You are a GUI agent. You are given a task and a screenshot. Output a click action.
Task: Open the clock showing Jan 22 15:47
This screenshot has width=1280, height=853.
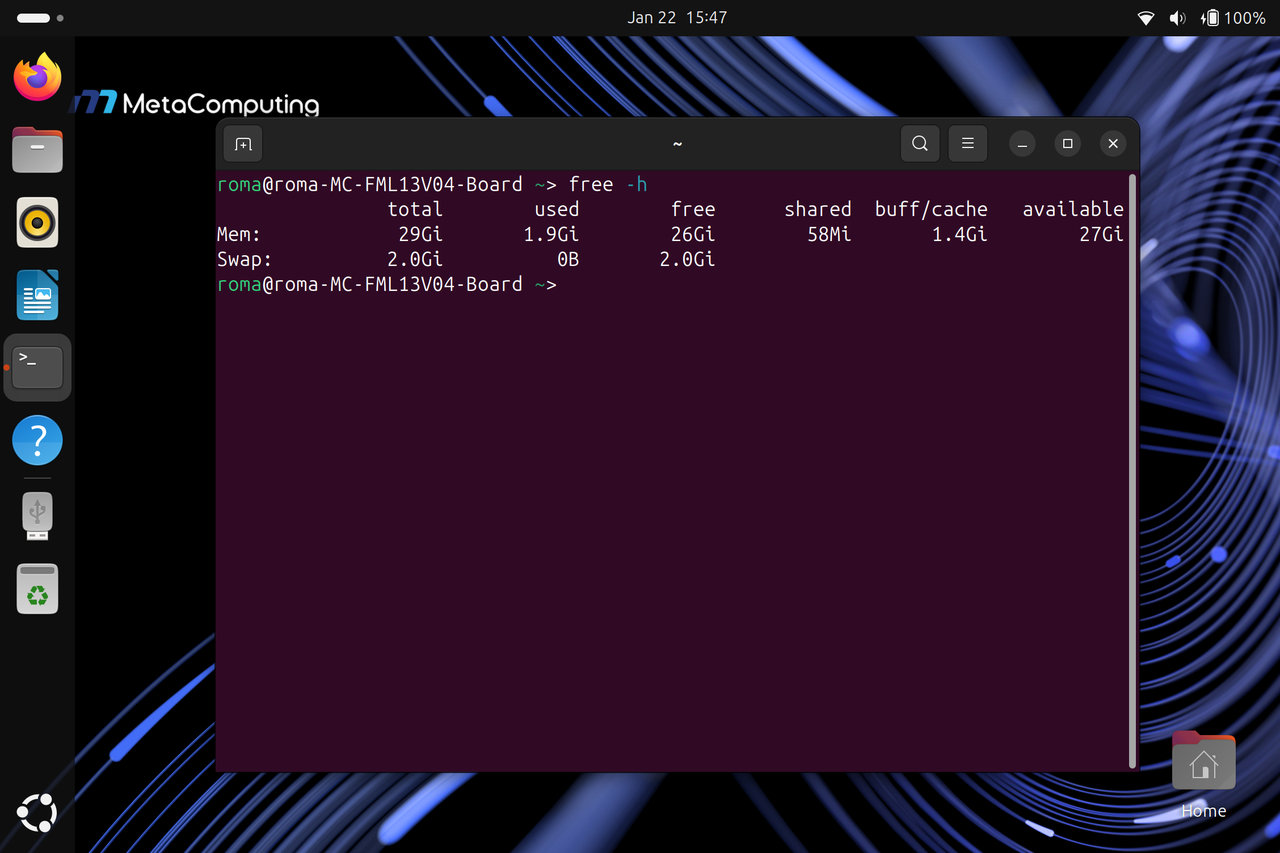point(677,18)
